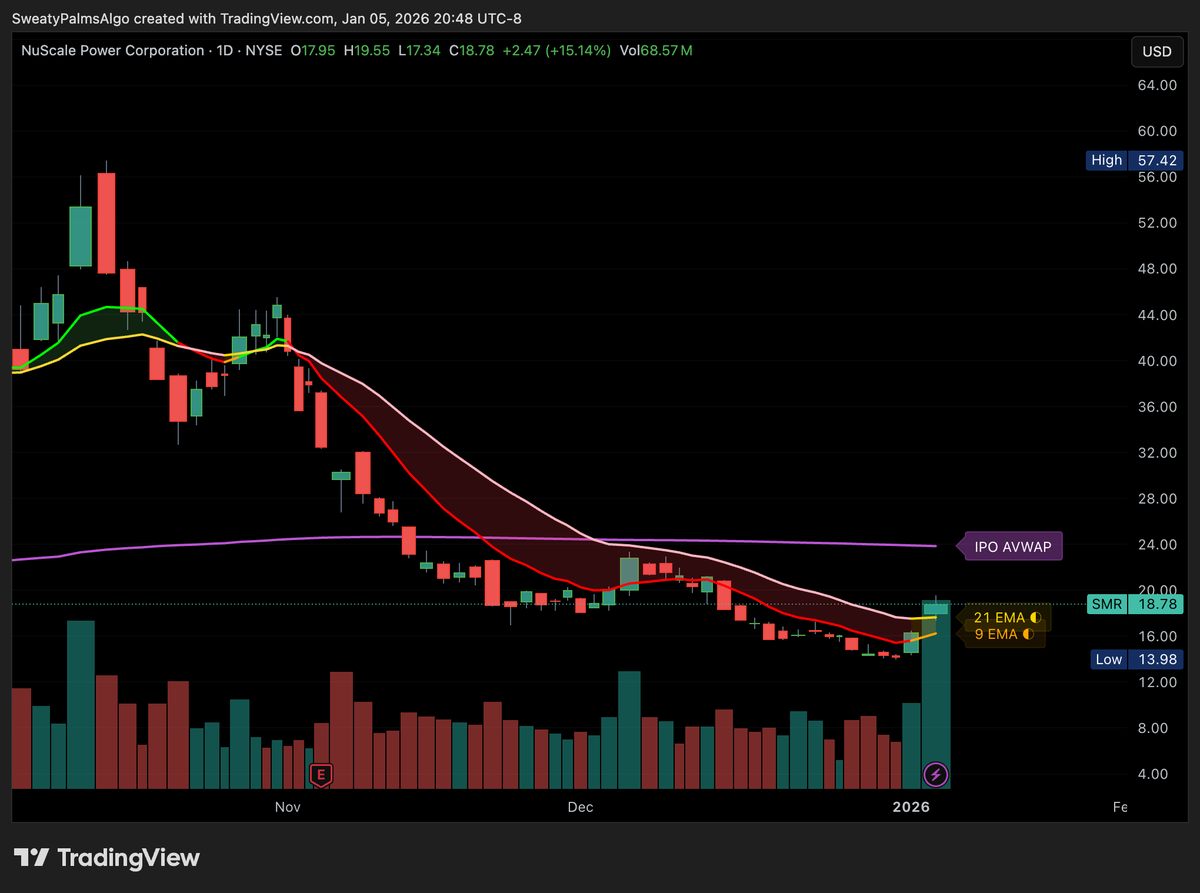Click the 2026 date axis label
1200x893 pixels.
click(x=912, y=806)
